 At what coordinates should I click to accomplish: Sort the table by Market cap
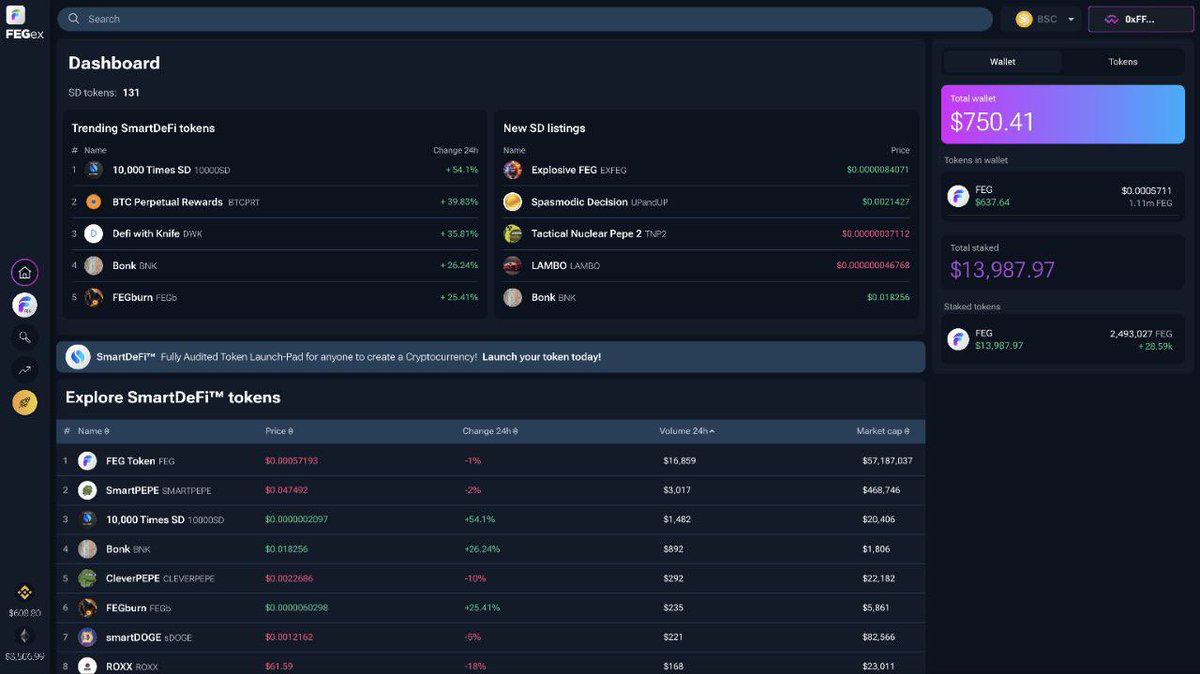880,431
